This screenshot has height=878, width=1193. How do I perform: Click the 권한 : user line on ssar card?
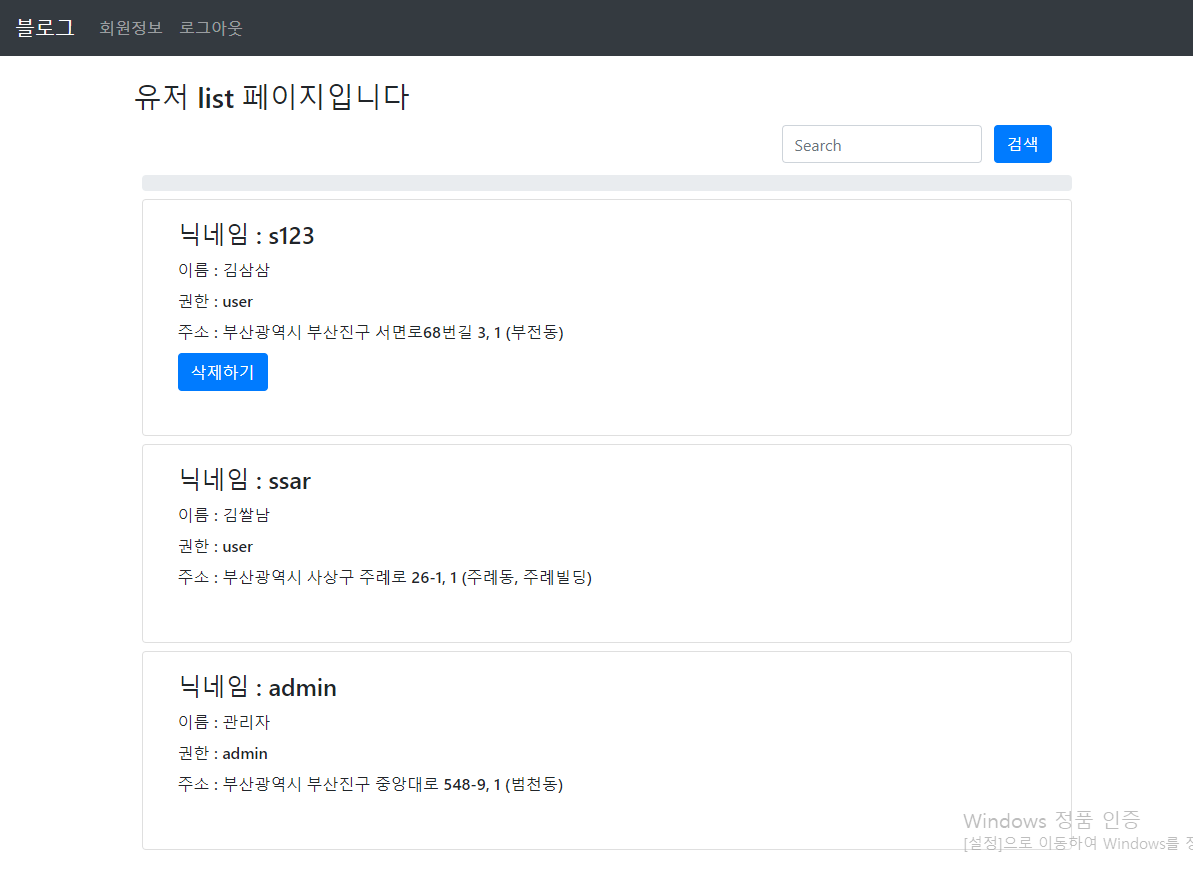[215, 546]
